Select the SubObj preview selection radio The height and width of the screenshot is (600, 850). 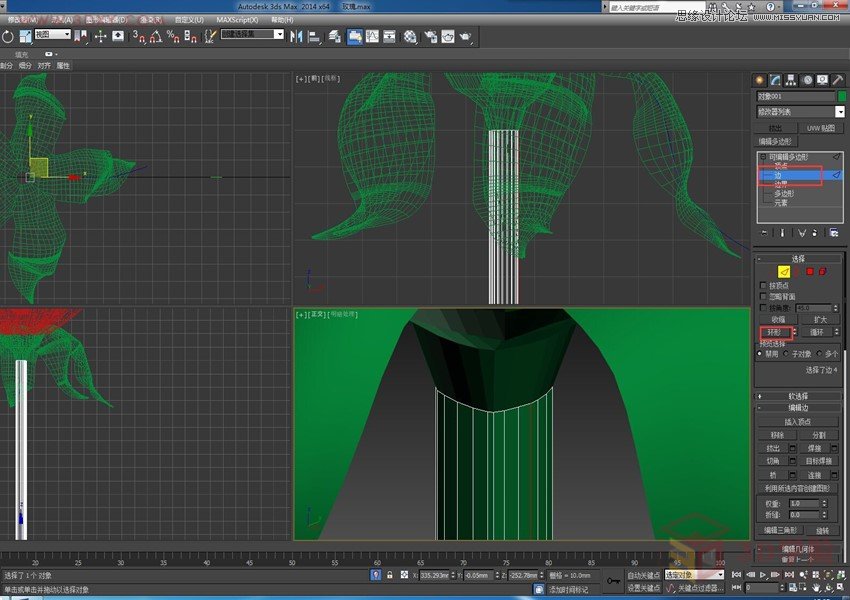coord(785,353)
